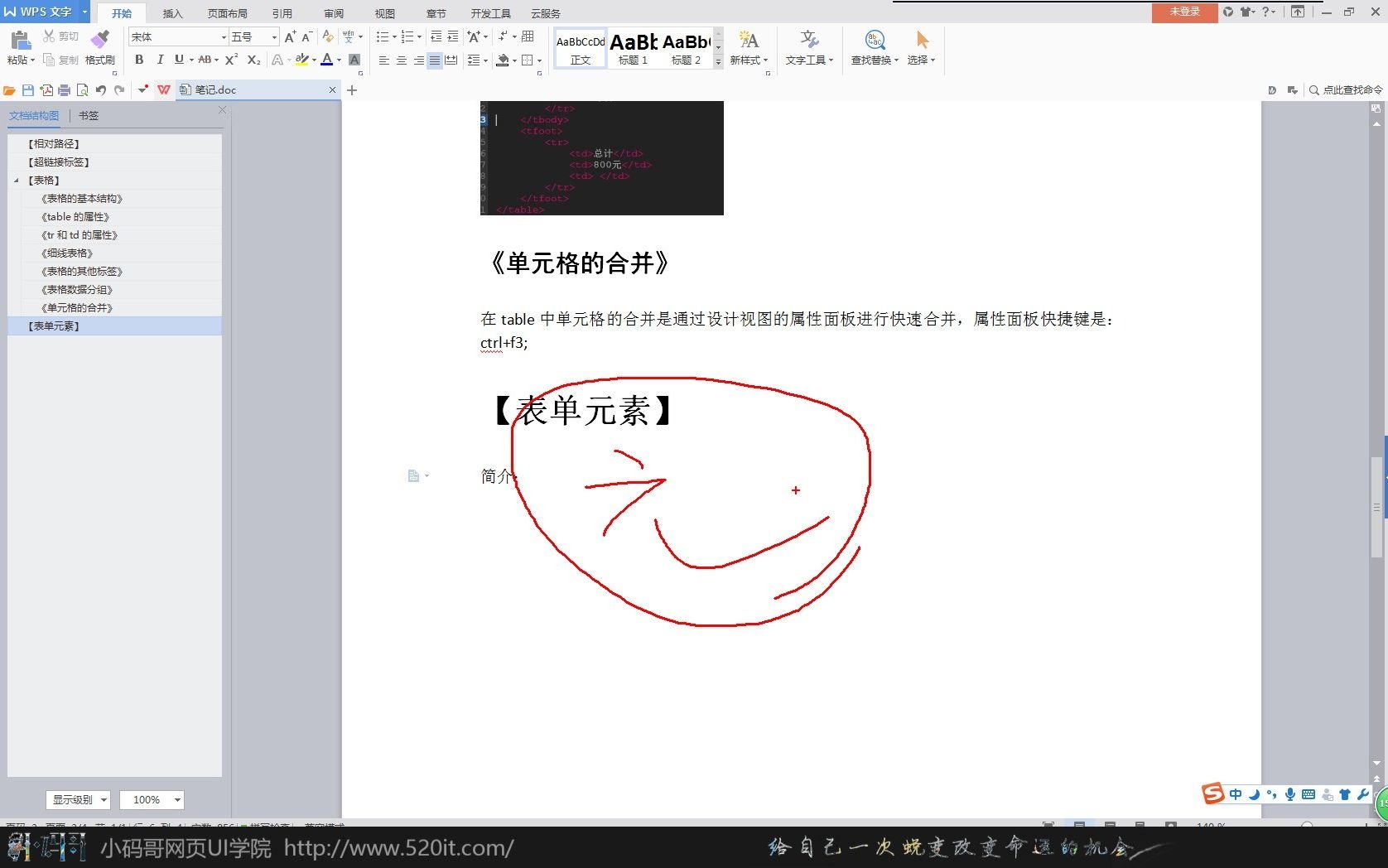Decrease font size with the A- icon
Image resolution: width=1388 pixels, height=868 pixels.
307,36
